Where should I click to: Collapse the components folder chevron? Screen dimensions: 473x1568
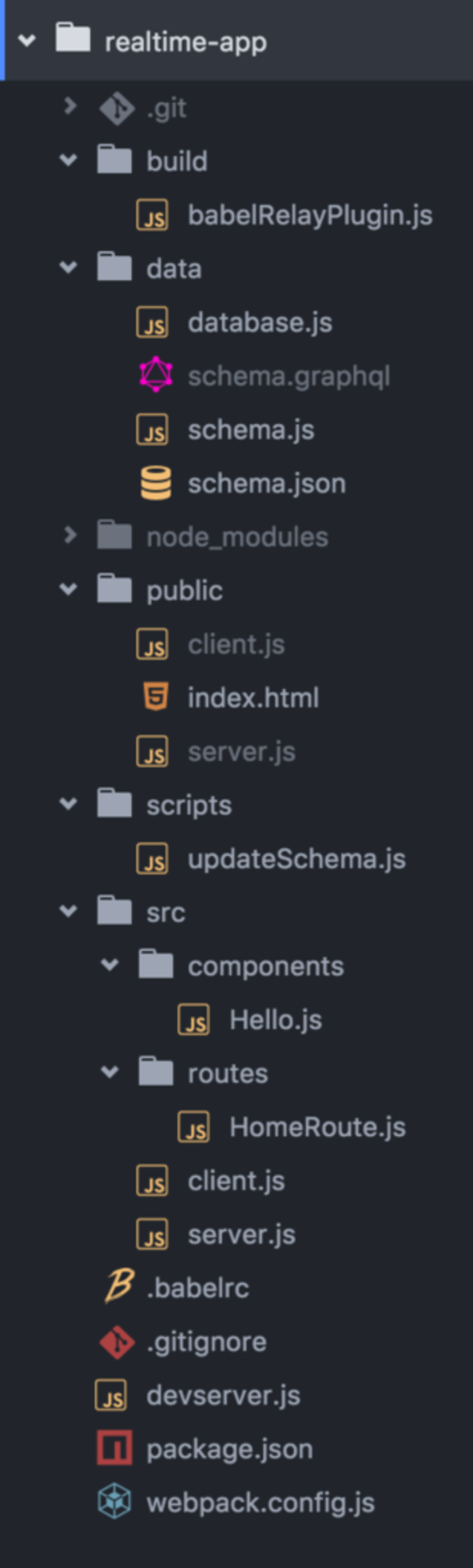click(110, 965)
